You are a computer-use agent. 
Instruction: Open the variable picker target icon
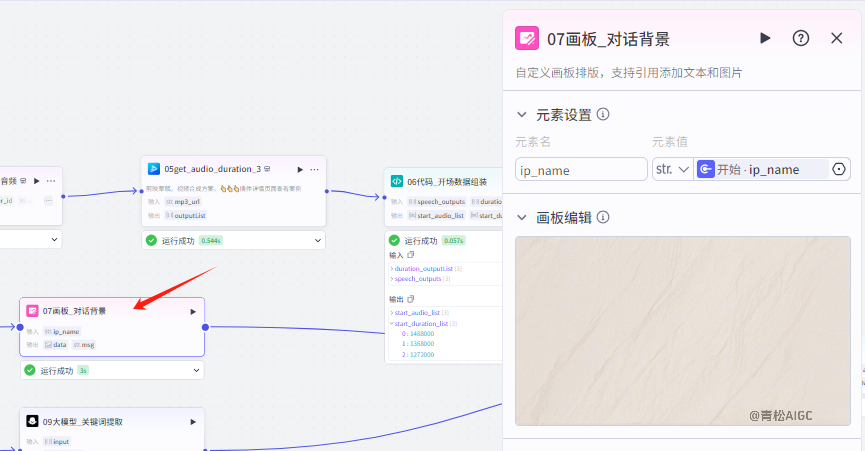pos(839,169)
